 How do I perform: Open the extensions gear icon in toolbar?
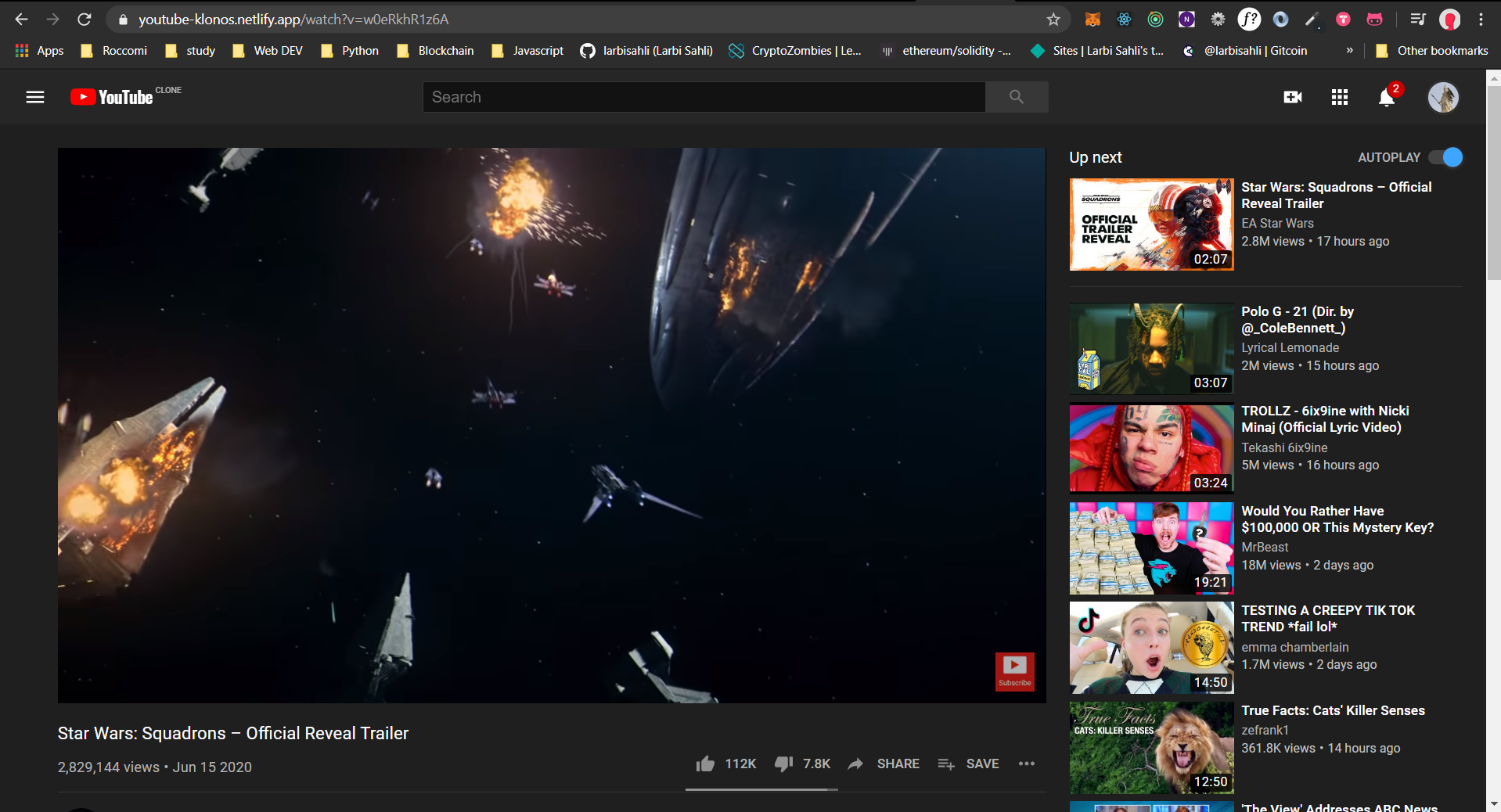pos(1218,20)
